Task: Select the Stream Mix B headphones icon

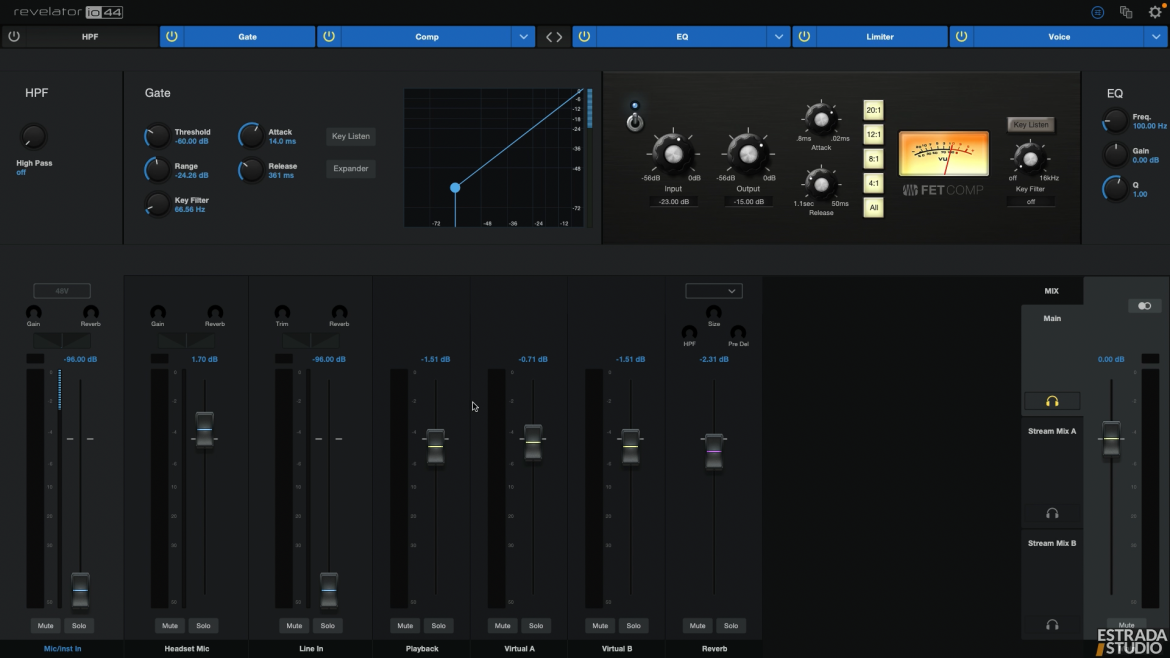Action: [x=1052, y=625]
